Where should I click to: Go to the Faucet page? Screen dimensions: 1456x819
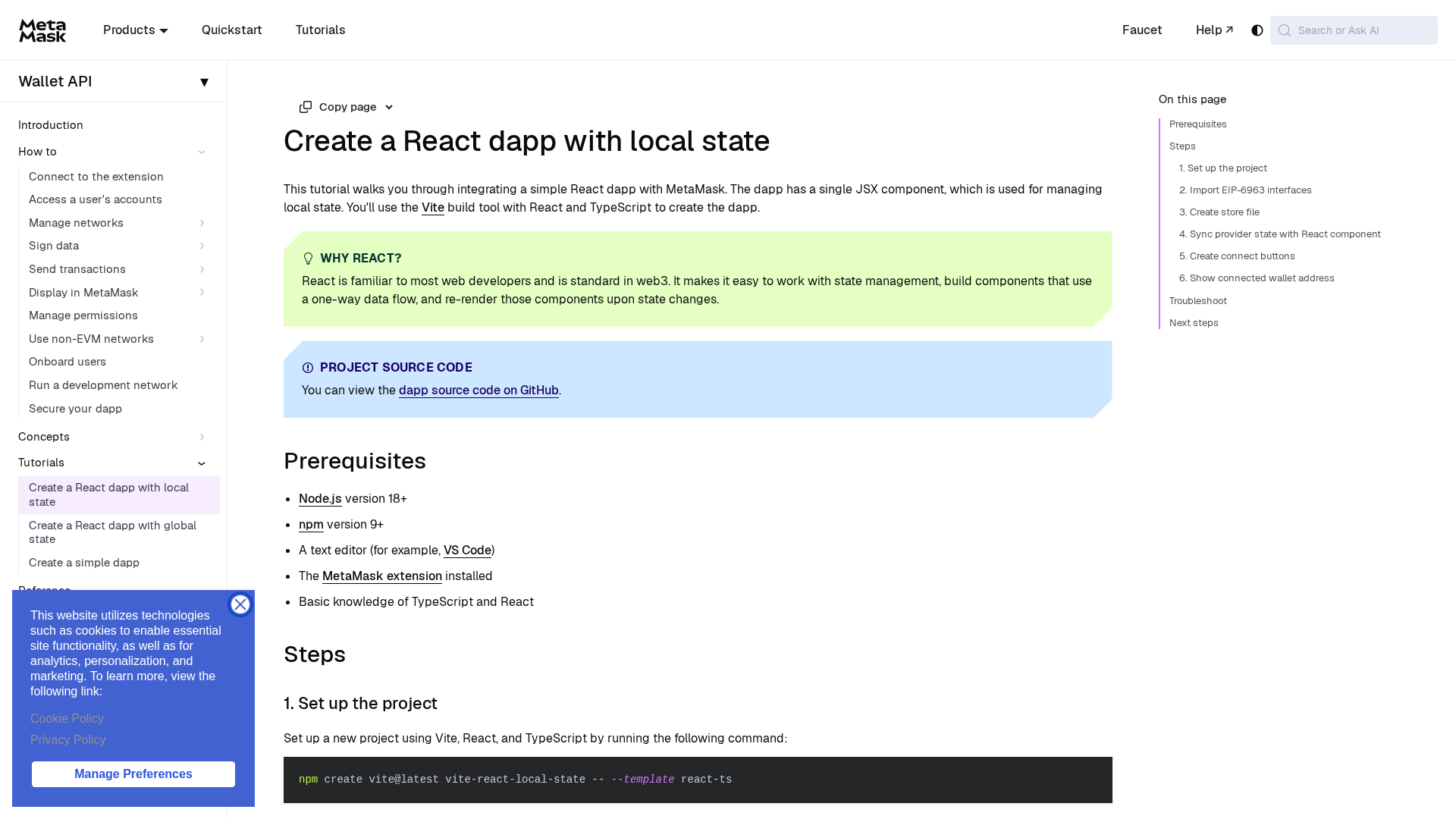1142,30
